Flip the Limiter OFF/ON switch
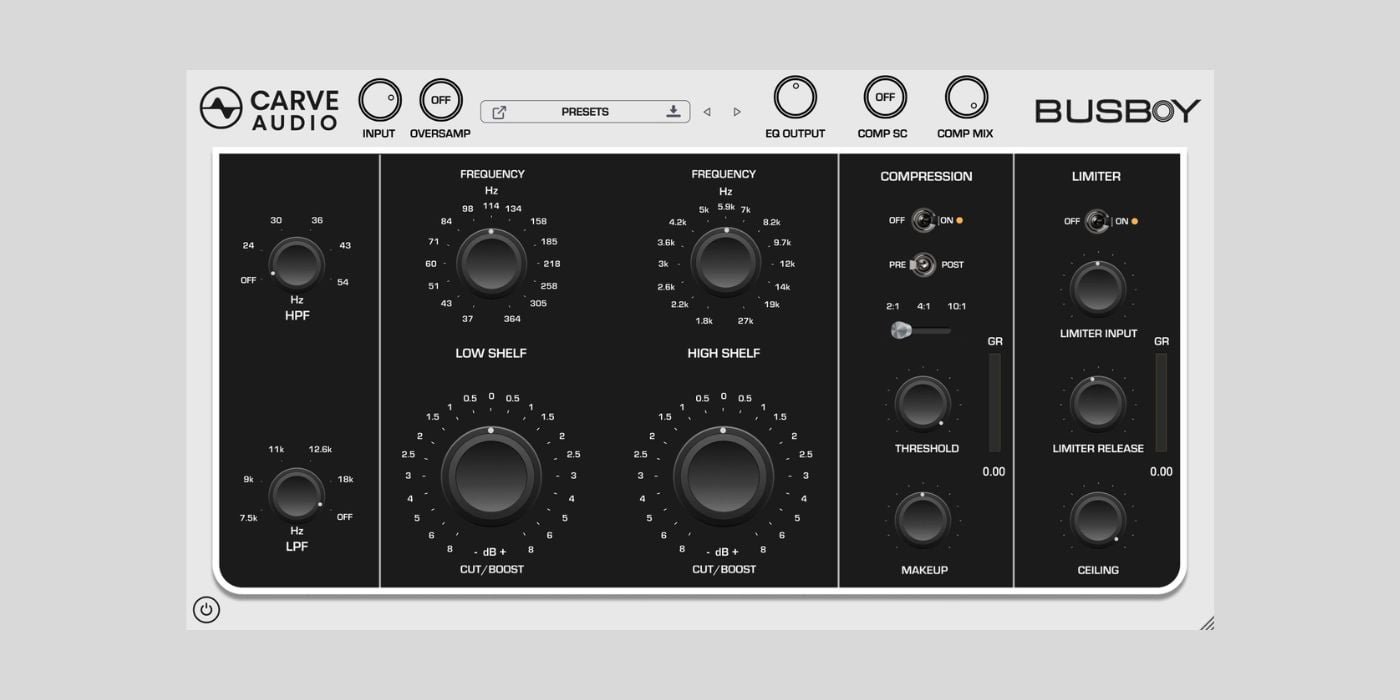The image size is (1400, 700). (1099, 221)
